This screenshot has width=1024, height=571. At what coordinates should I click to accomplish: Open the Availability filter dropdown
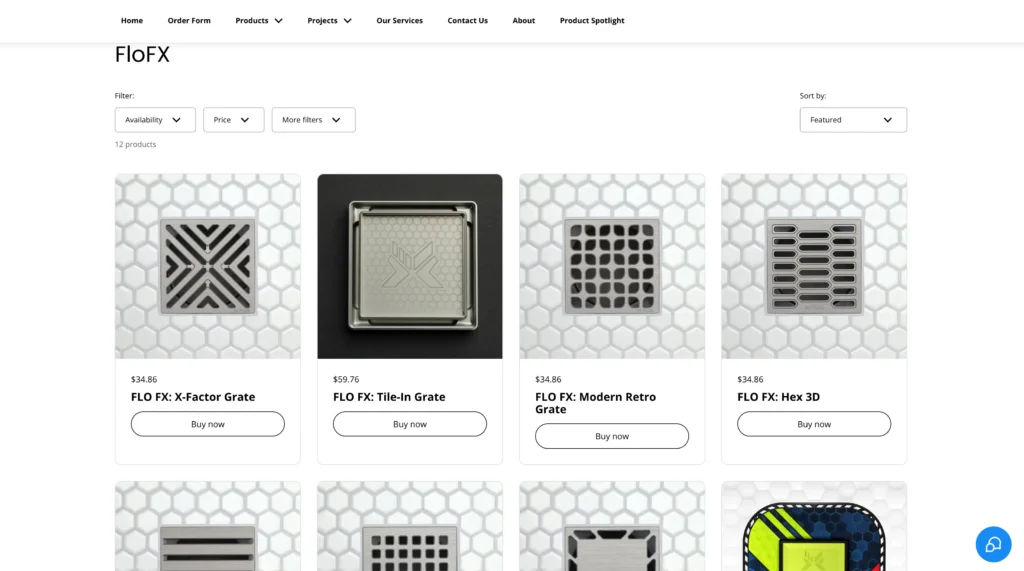155,120
